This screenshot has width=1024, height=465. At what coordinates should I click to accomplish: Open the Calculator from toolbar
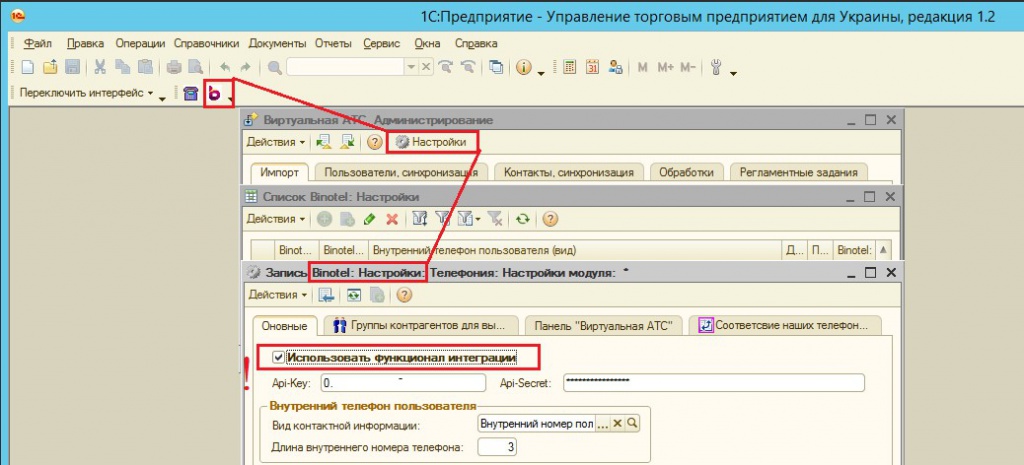pyautogui.click(x=569, y=67)
